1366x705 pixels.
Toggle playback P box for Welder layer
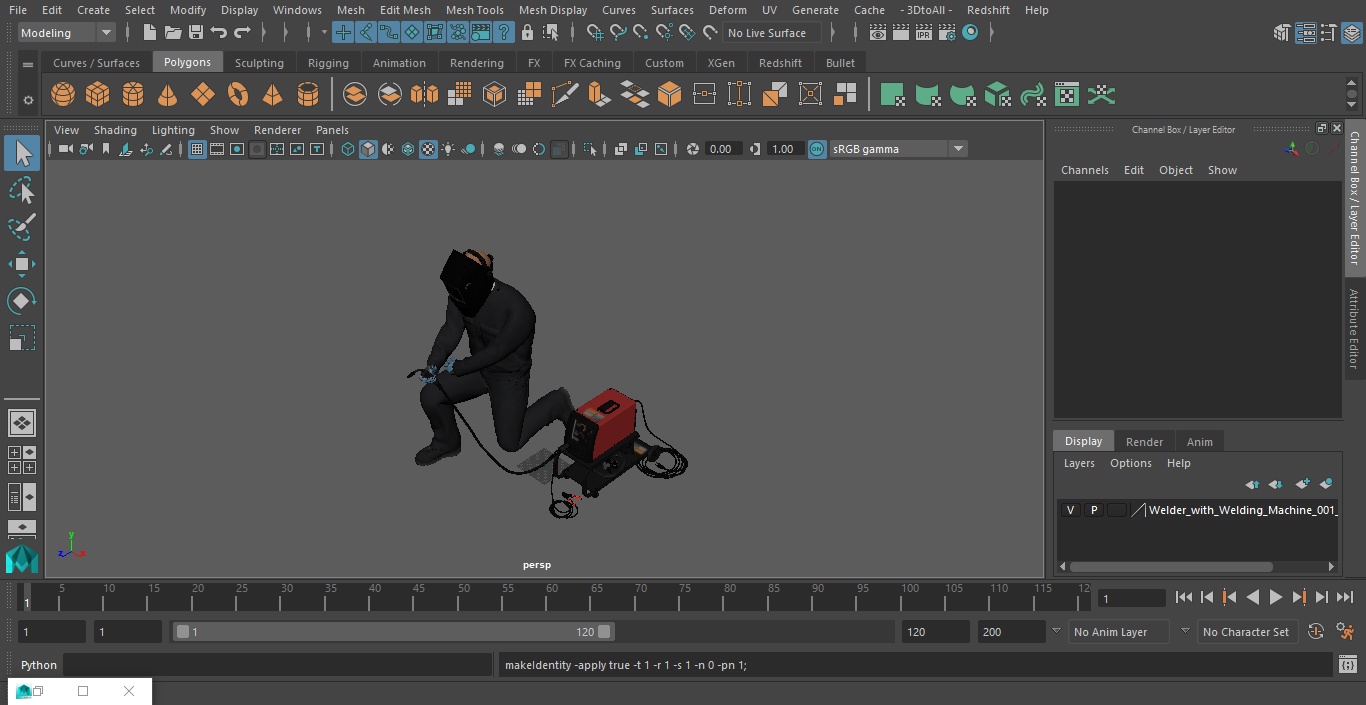[1094, 510]
